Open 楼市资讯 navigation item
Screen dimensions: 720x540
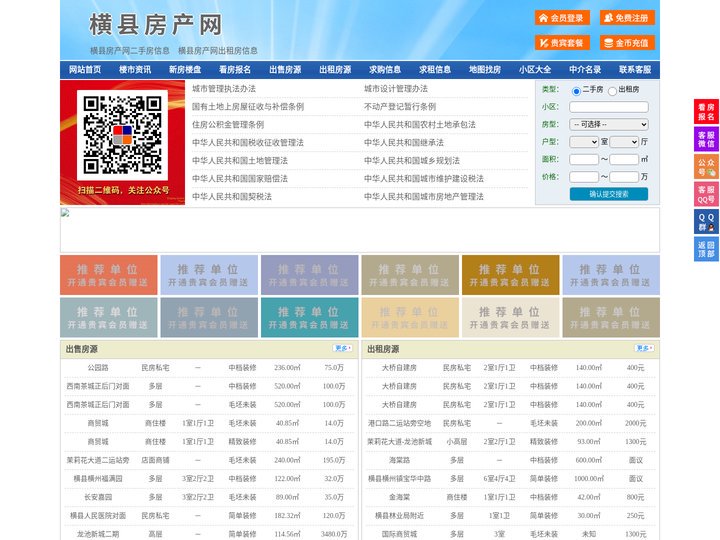[135, 70]
